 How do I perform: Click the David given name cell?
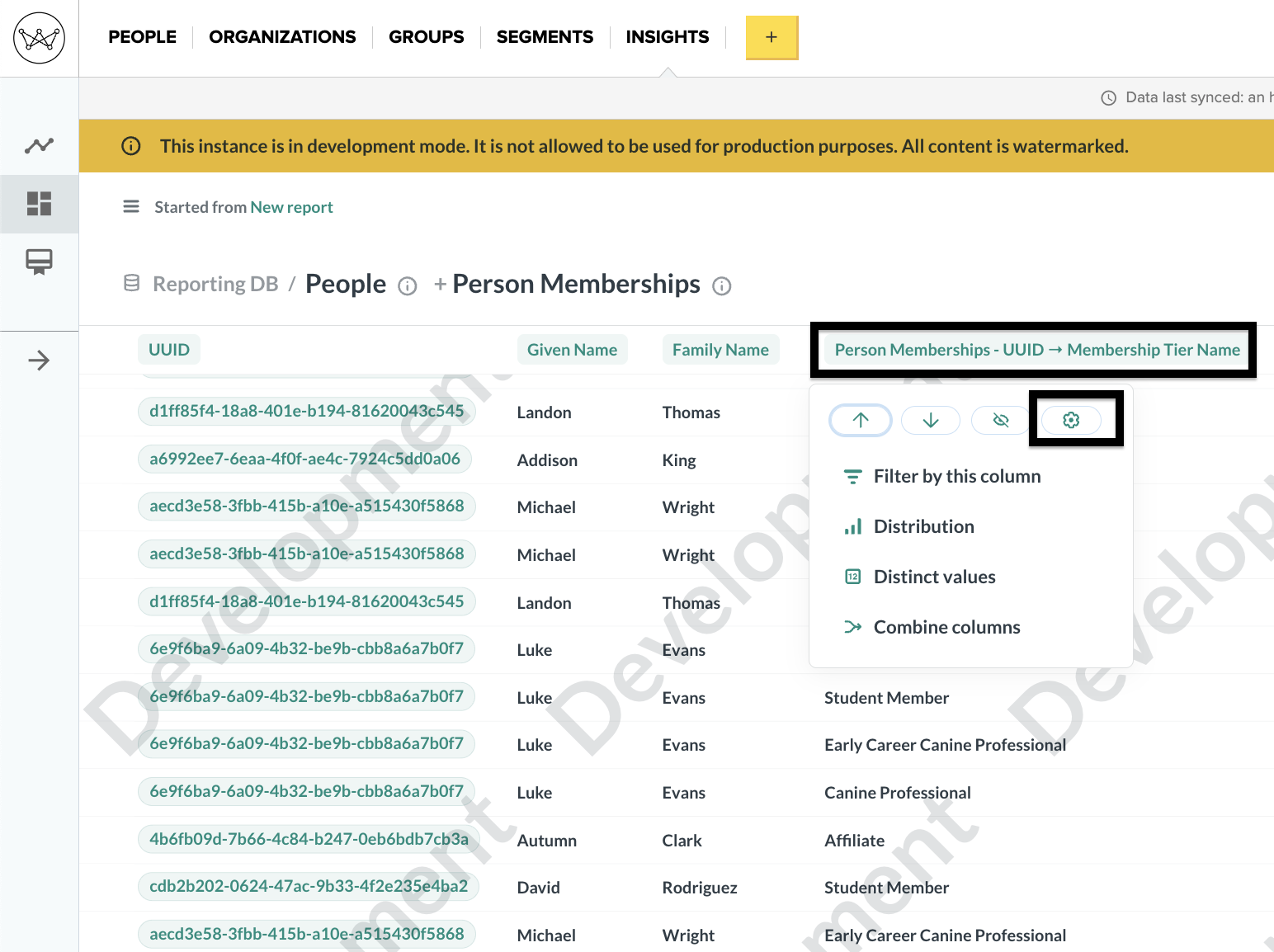coord(539,888)
